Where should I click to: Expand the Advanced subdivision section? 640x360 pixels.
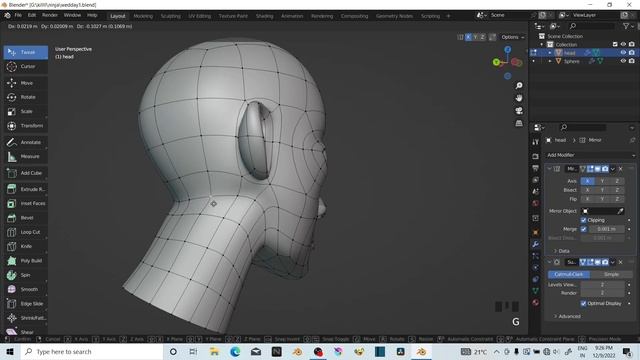[567, 316]
